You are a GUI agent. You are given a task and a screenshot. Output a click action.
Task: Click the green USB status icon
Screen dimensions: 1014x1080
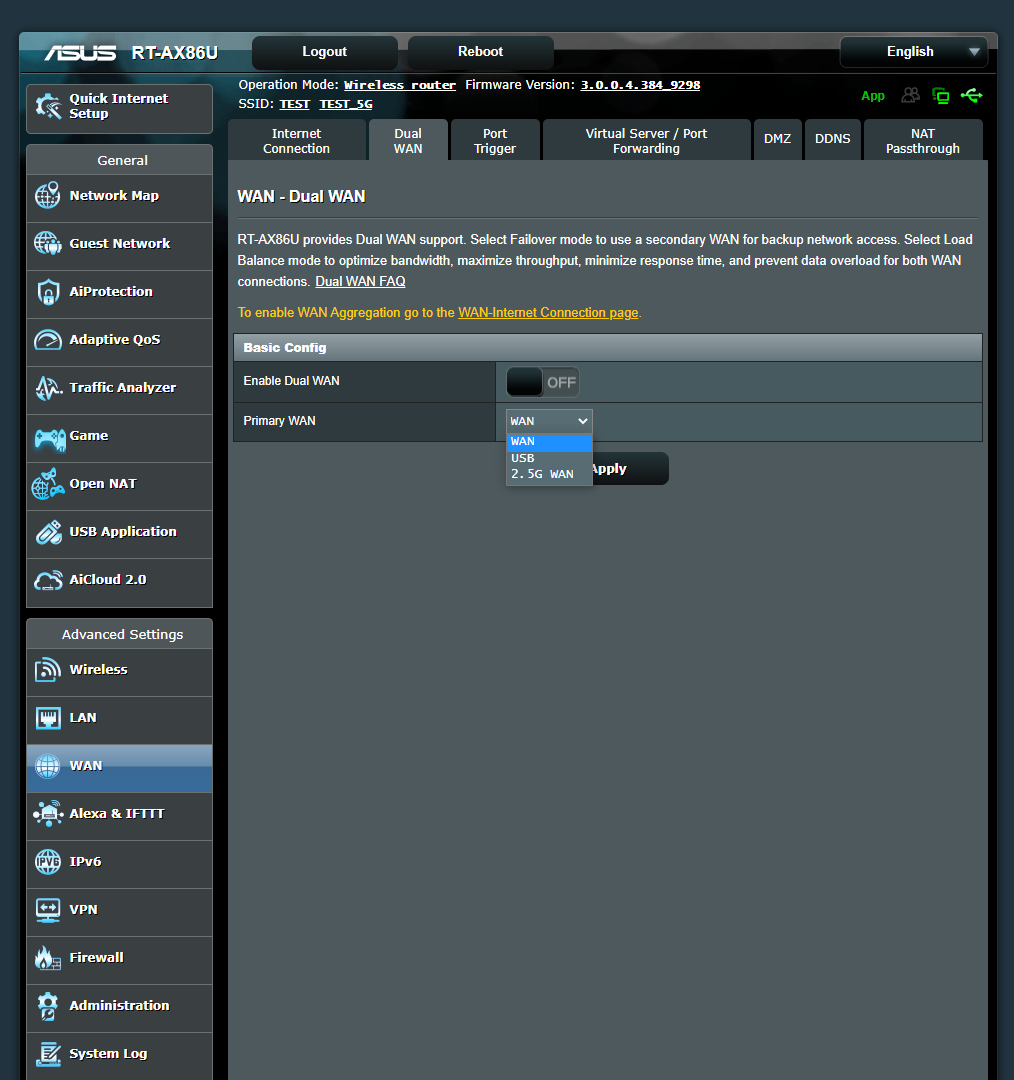pyautogui.click(x=971, y=95)
